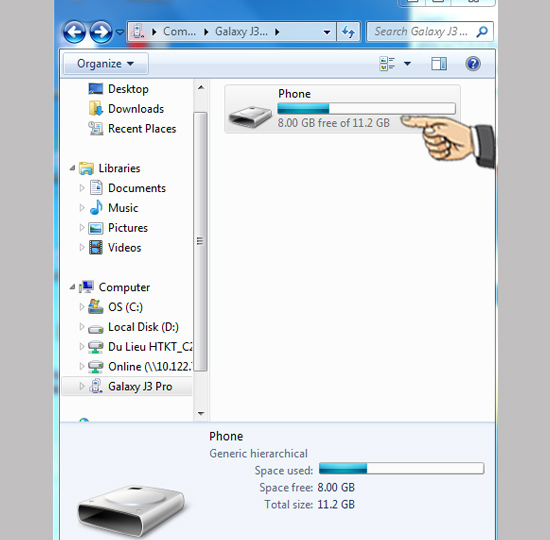Expand the Pictures library
Screen dimensions: 550x540
[82, 228]
